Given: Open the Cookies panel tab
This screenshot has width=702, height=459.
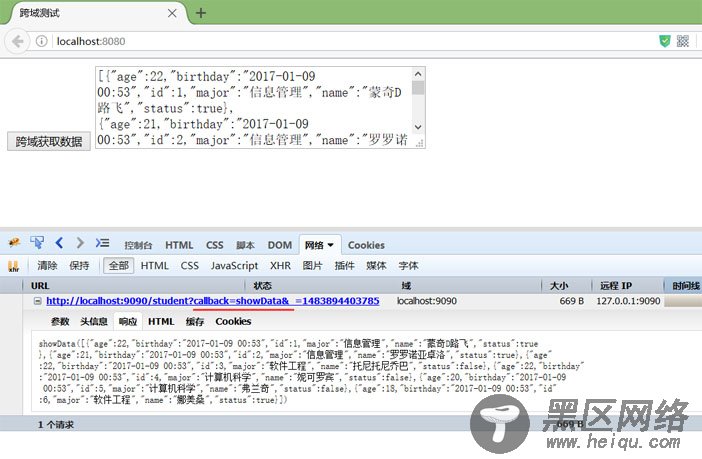Looking at the screenshot, I should coord(366,245).
